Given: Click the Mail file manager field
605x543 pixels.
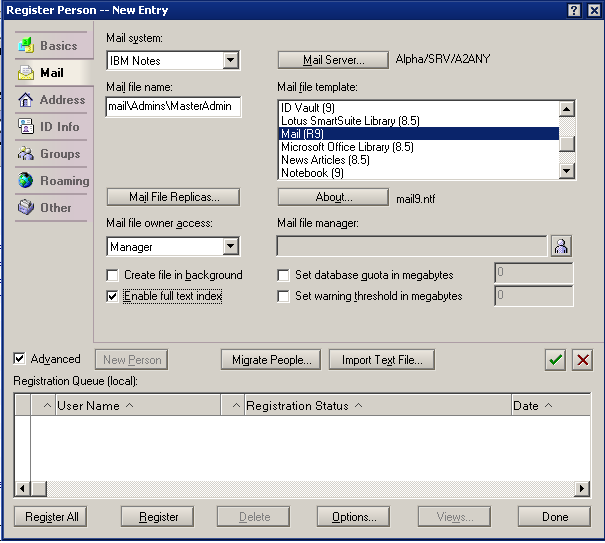Looking at the screenshot, I should coord(412,246).
